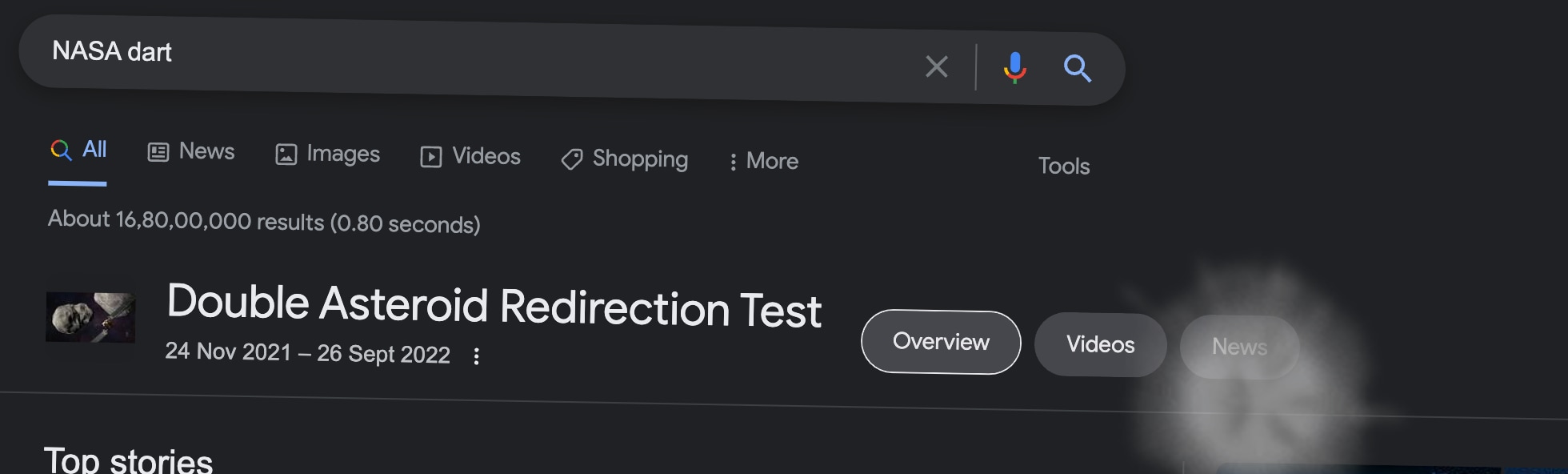Switch to the News results tab
1568x474 pixels.
pos(191,151)
